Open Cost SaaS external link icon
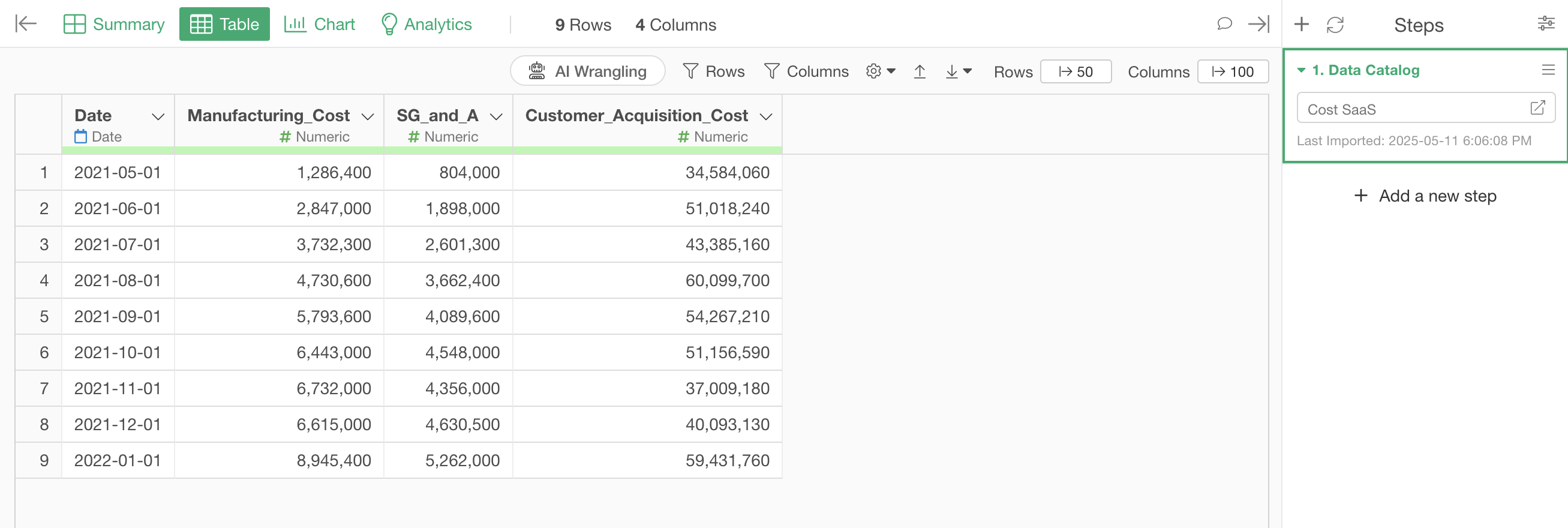Viewport: 1568px width, 528px height. coord(1537,108)
